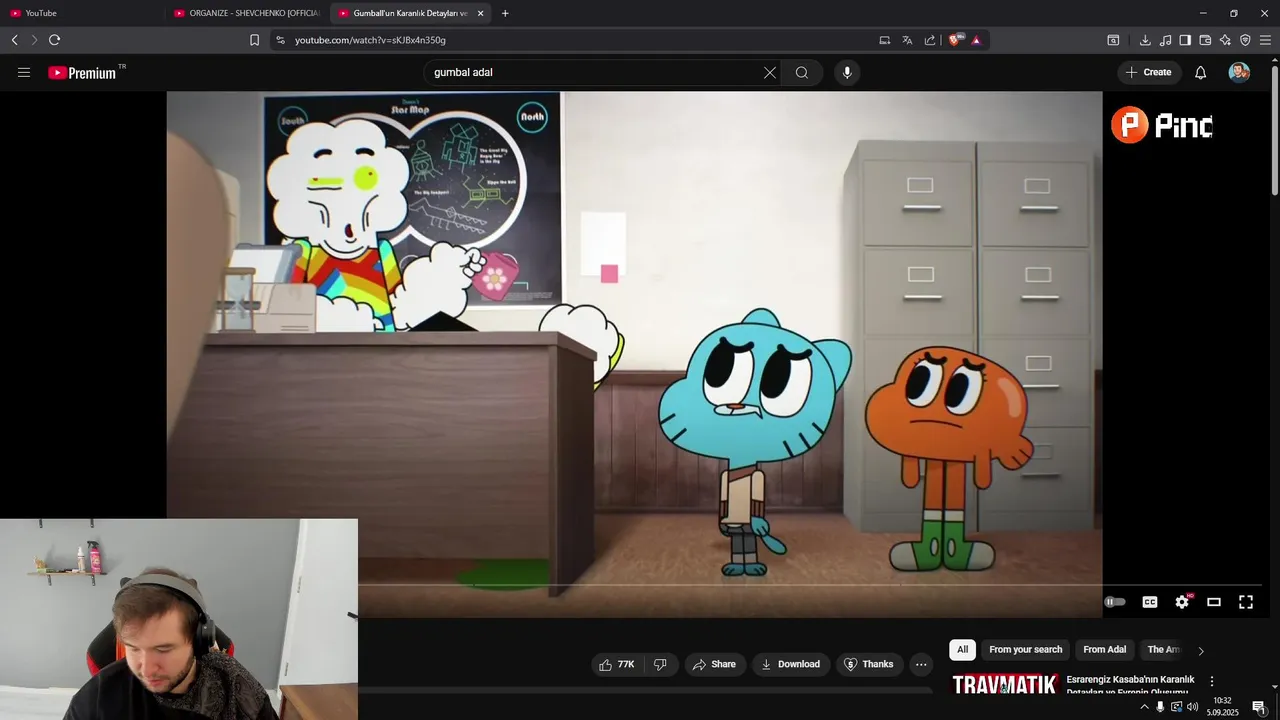Open the Travmatik recommended video thumbnail
Image resolution: width=1280 pixels, height=720 pixels.
click(x=1004, y=685)
